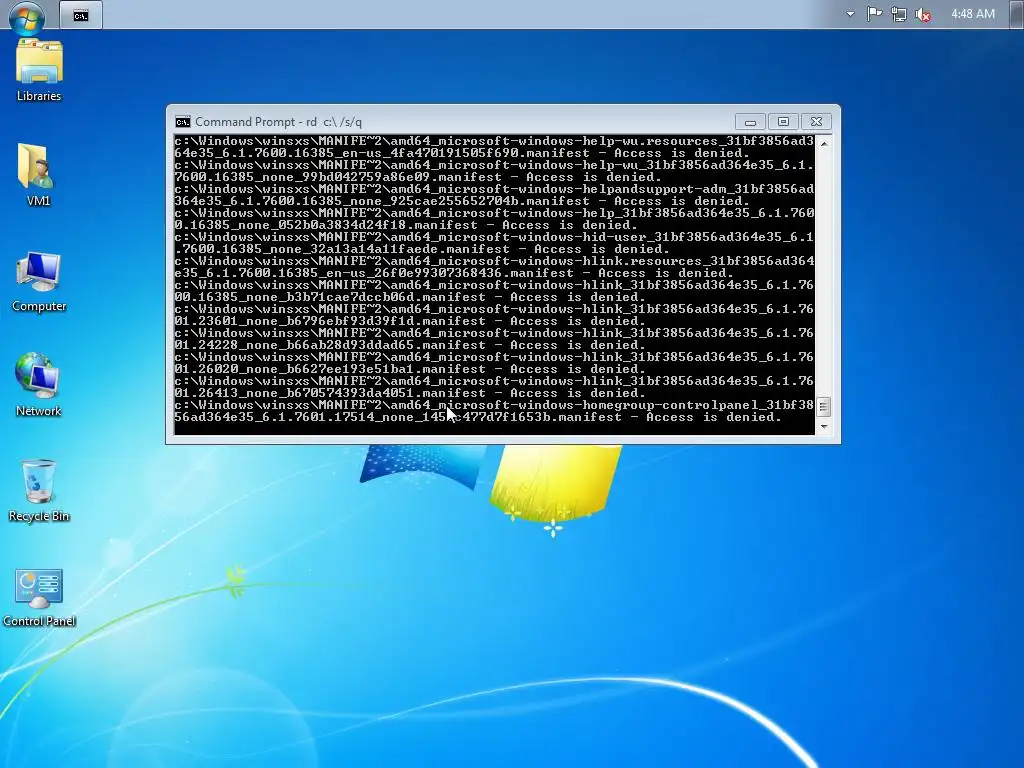This screenshot has height=768, width=1024.
Task: Click the line containing helpandsupport-adm
Action: pyautogui.click(x=494, y=189)
